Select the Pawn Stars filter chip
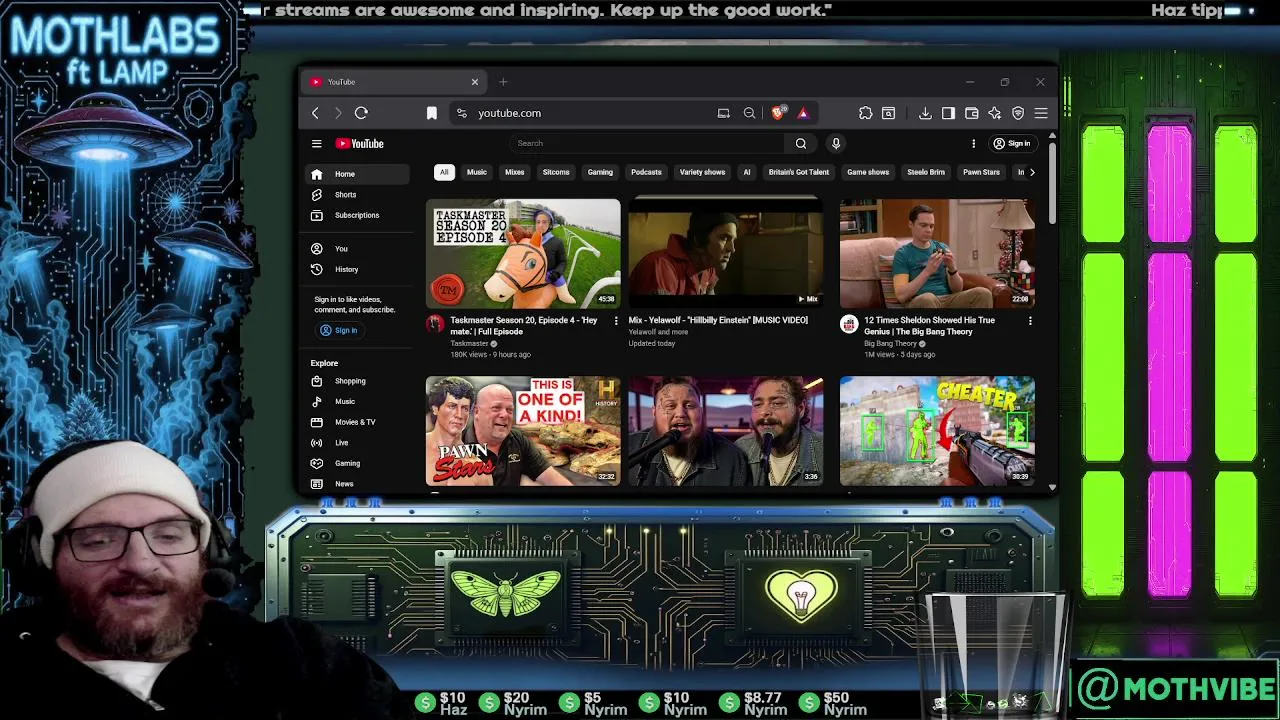This screenshot has width=1280, height=720. pos(981,172)
